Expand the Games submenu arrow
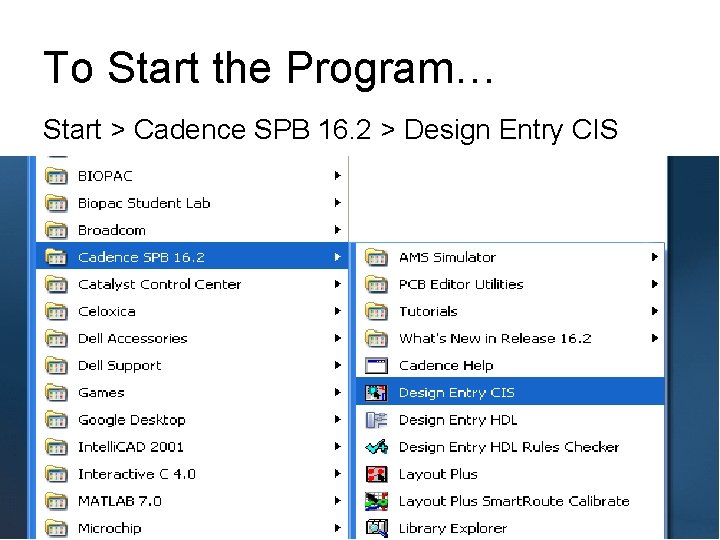 (338, 392)
